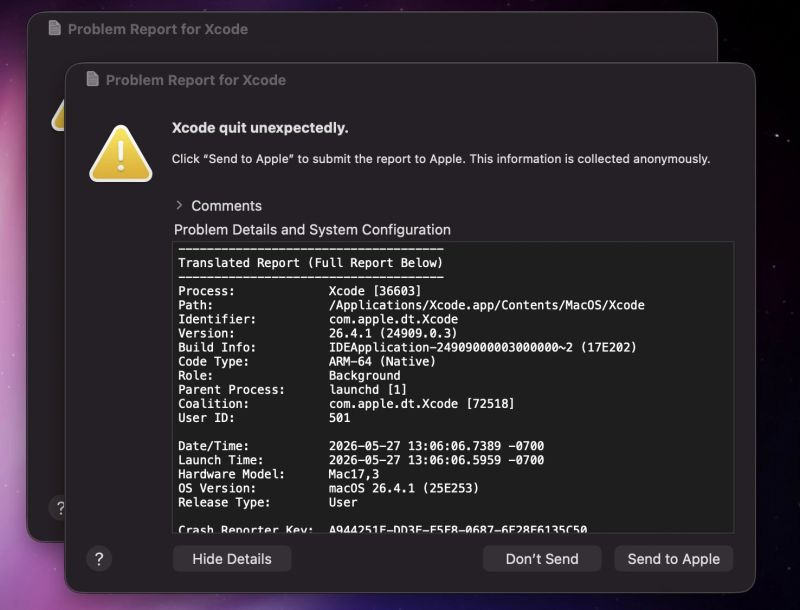Click the front window's 'Problem Report for Xcode' title
Viewport: 800px width, 610px height.
195,80
